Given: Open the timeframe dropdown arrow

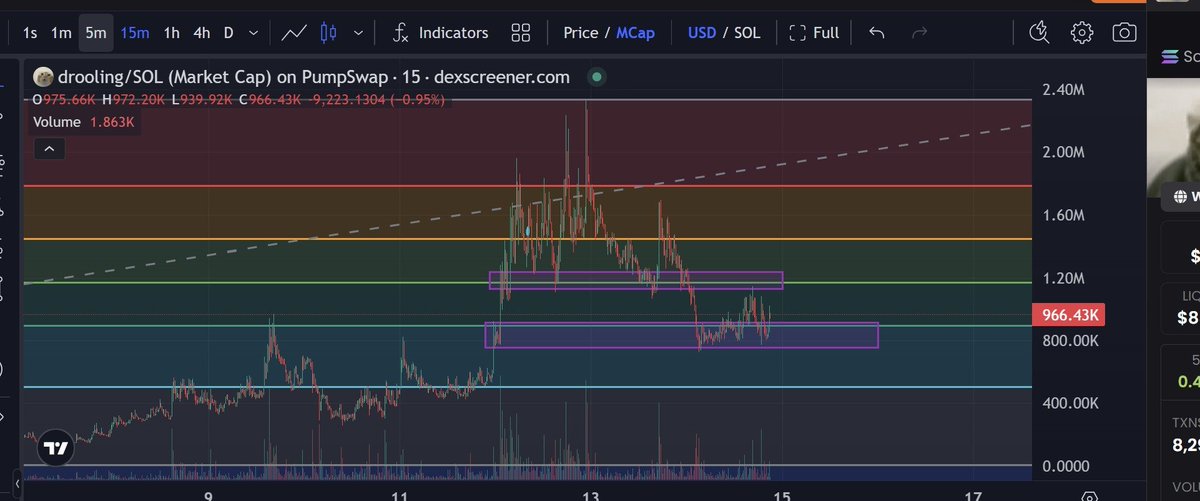Looking at the screenshot, I should tap(253, 33).
